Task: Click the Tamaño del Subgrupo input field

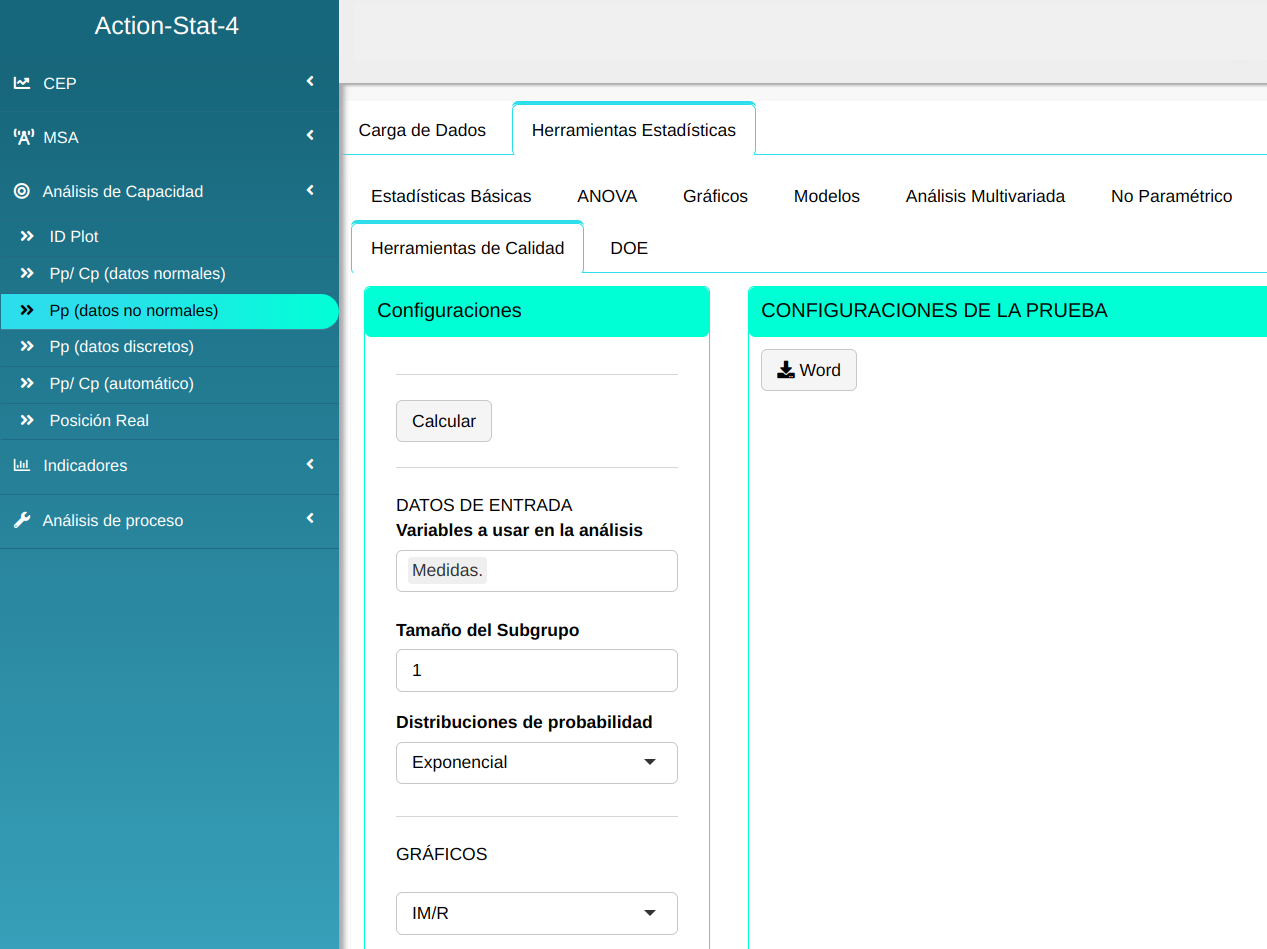Action: click(536, 670)
